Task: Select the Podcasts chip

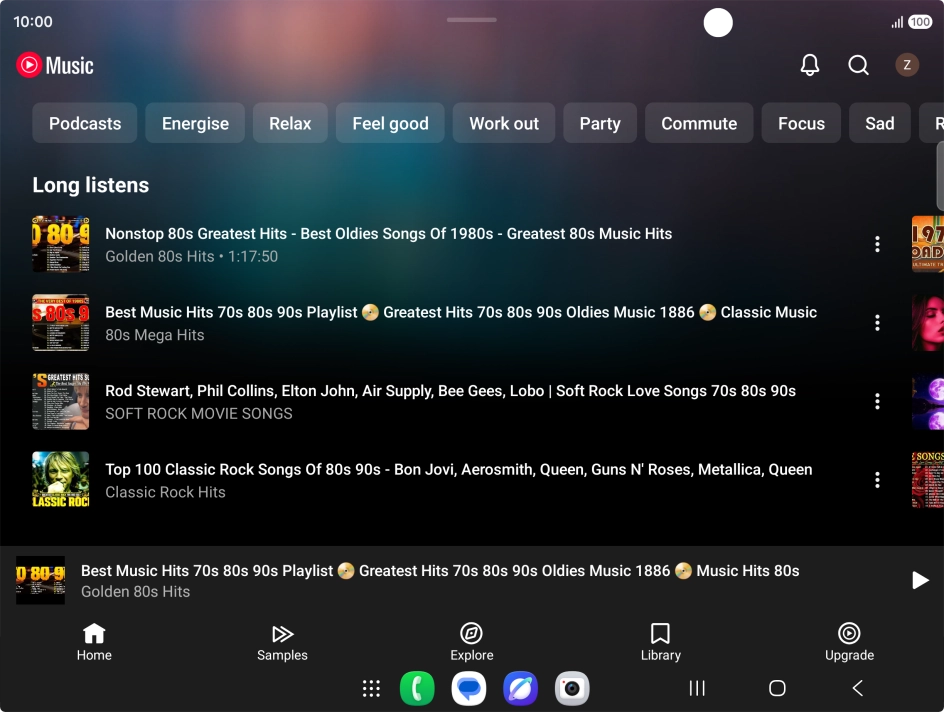Action: (85, 123)
